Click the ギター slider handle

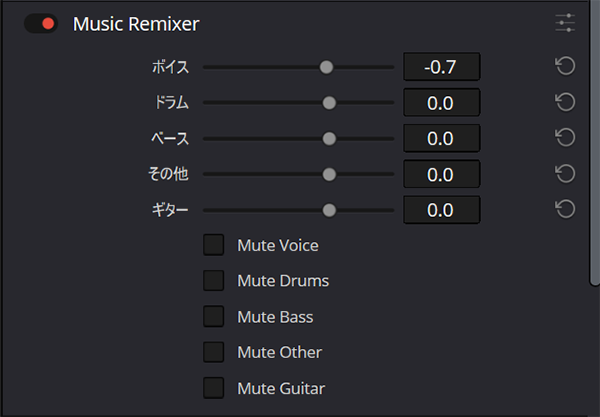tap(329, 210)
